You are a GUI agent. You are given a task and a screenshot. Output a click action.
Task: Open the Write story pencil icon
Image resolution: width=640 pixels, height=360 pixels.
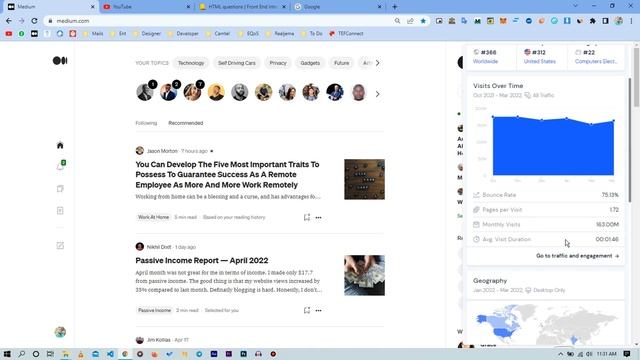coord(60,245)
